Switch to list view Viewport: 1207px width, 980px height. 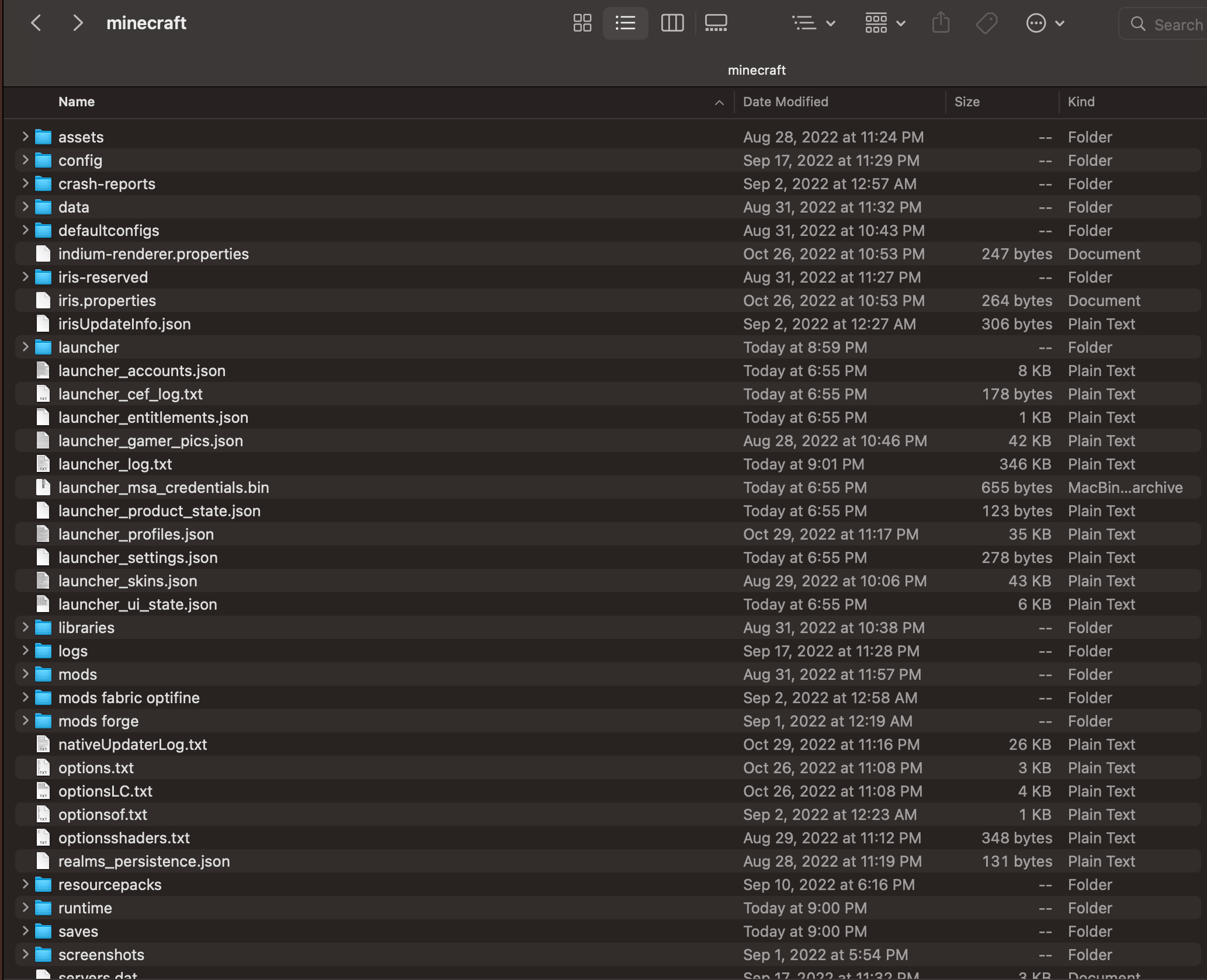click(625, 23)
